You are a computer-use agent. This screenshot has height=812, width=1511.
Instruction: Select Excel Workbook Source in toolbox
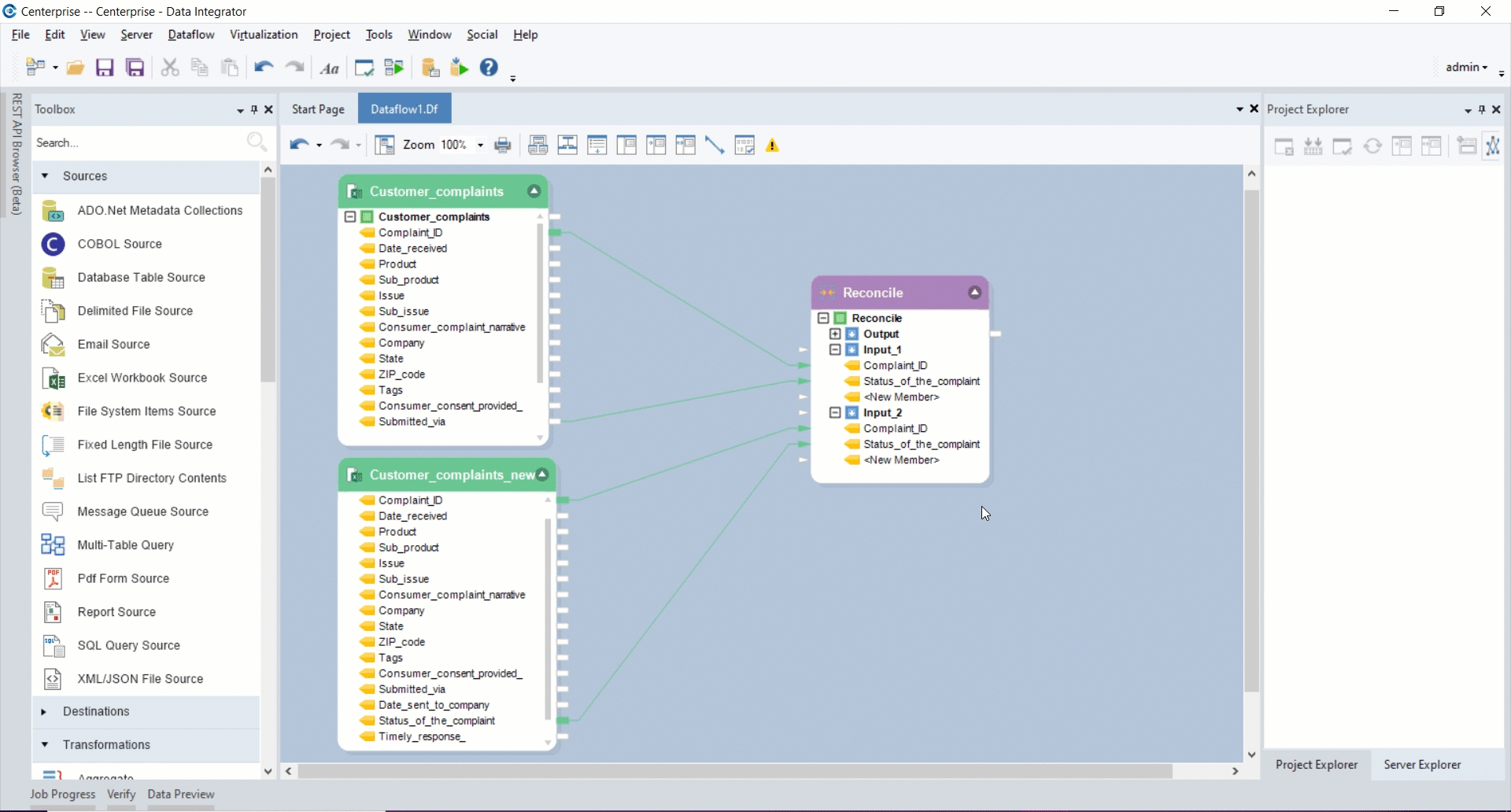[142, 378]
